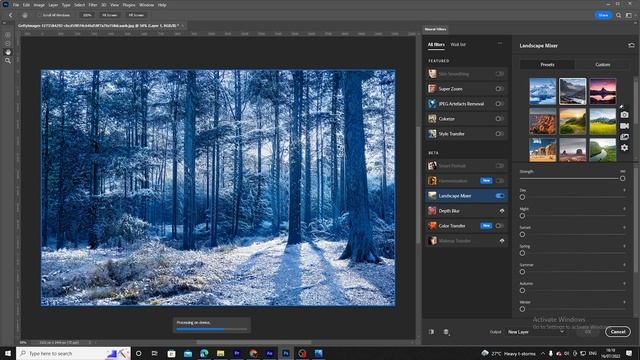This screenshot has height=360, width=640.
Task: Open the Photoshop icon in Windows taskbar
Action: click(286, 353)
